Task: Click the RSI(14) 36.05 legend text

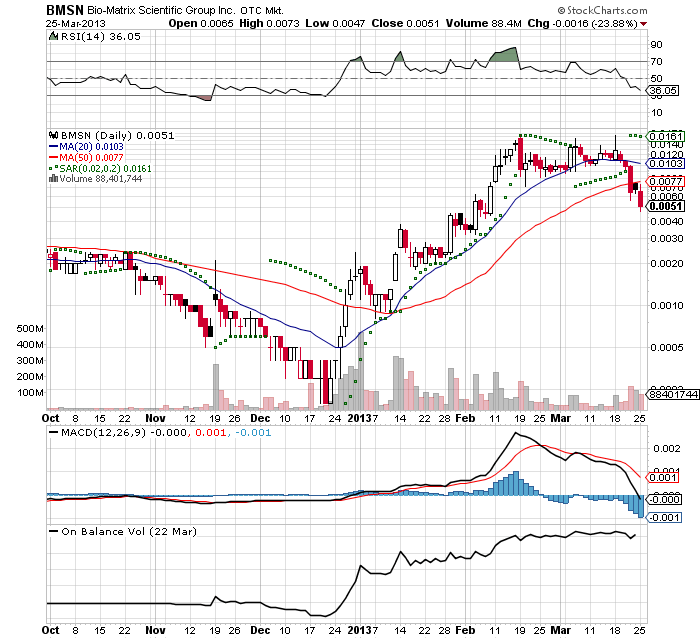Action: click(100, 37)
